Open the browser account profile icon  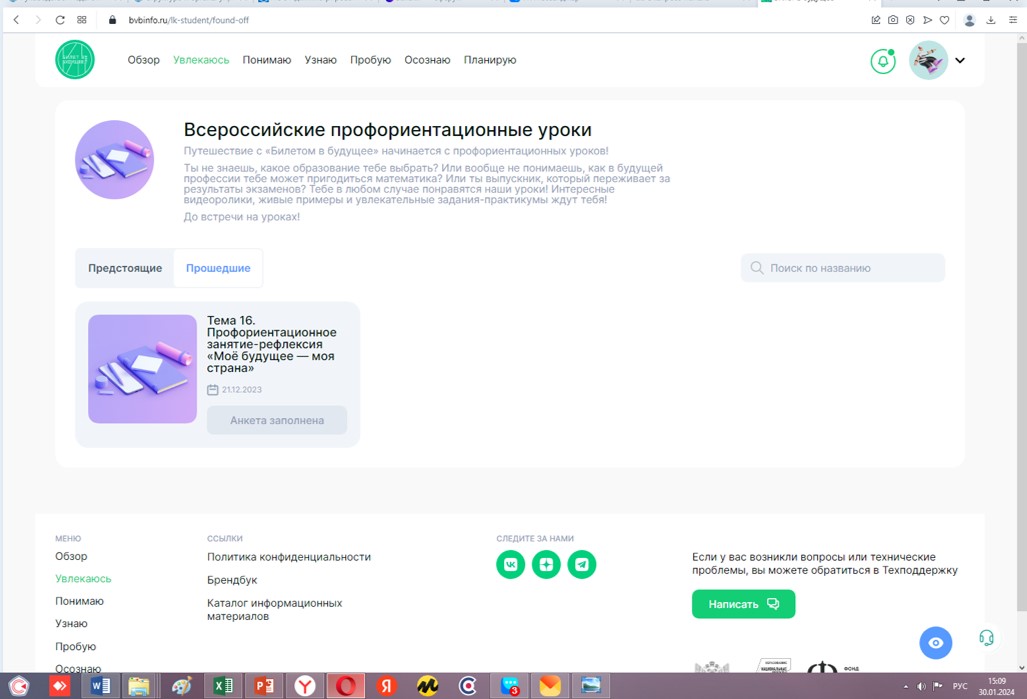[969, 20]
